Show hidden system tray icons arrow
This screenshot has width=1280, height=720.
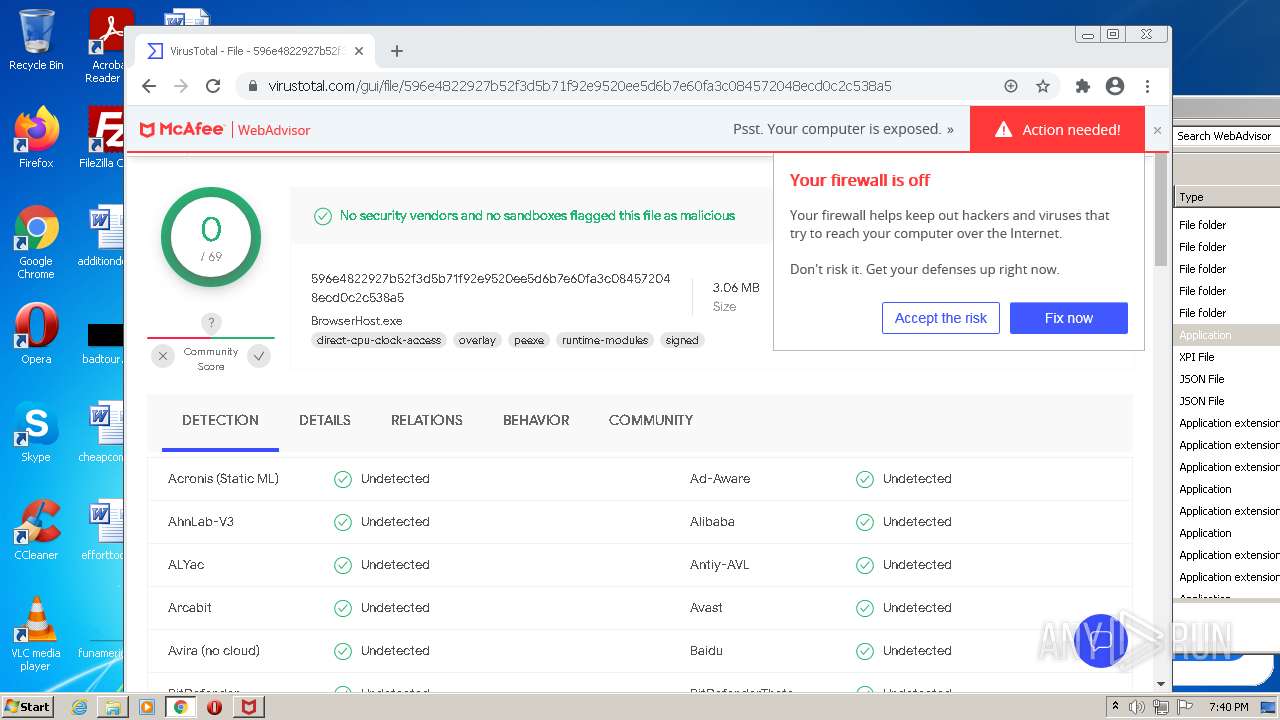click(x=1115, y=707)
